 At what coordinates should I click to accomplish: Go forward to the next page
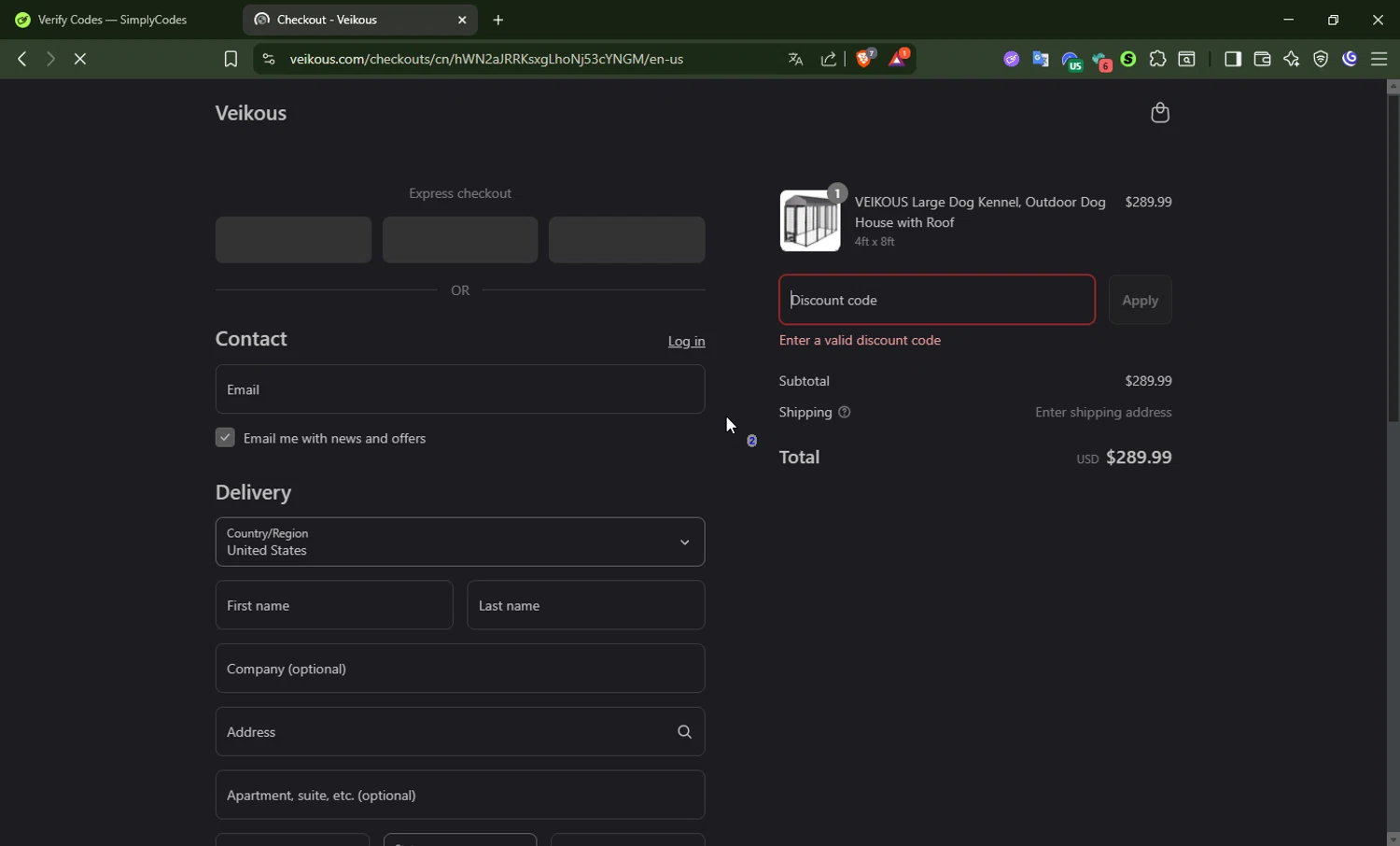pos(50,59)
